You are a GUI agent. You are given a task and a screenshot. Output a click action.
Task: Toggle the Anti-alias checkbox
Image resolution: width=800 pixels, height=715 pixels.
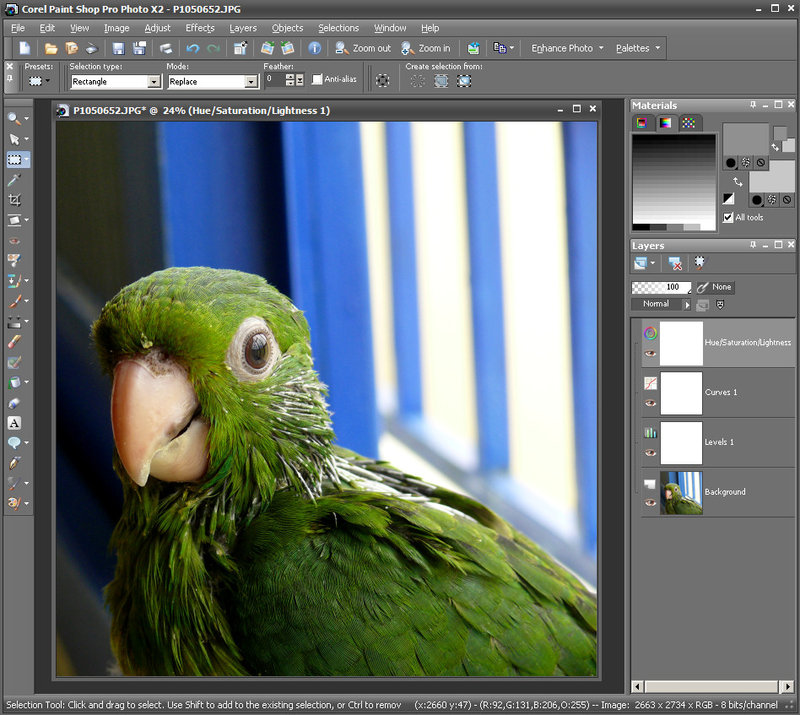pos(317,79)
